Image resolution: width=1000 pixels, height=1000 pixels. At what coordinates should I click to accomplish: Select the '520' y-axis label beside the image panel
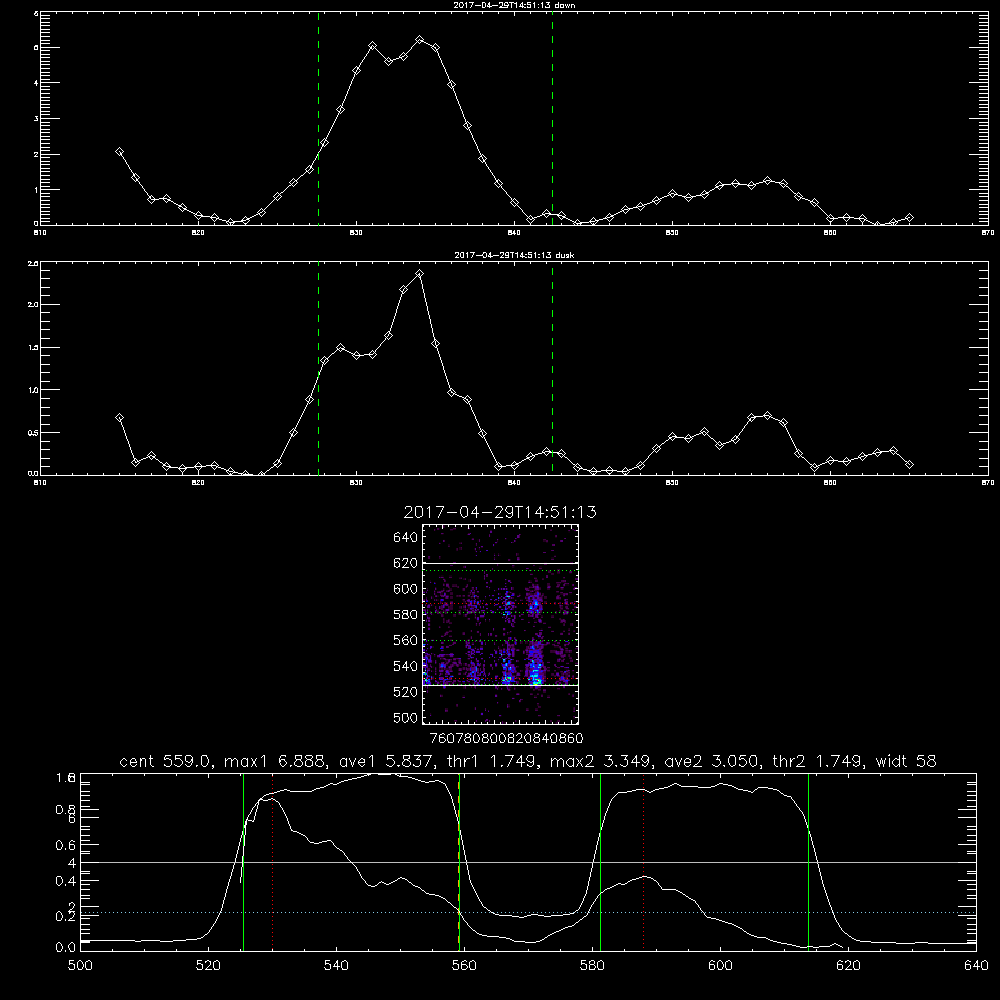pyautogui.click(x=406, y=692)
